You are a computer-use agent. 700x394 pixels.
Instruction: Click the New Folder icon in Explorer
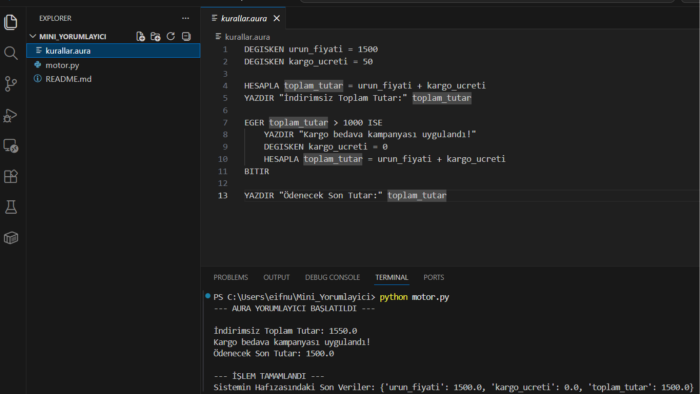point(155,37)
